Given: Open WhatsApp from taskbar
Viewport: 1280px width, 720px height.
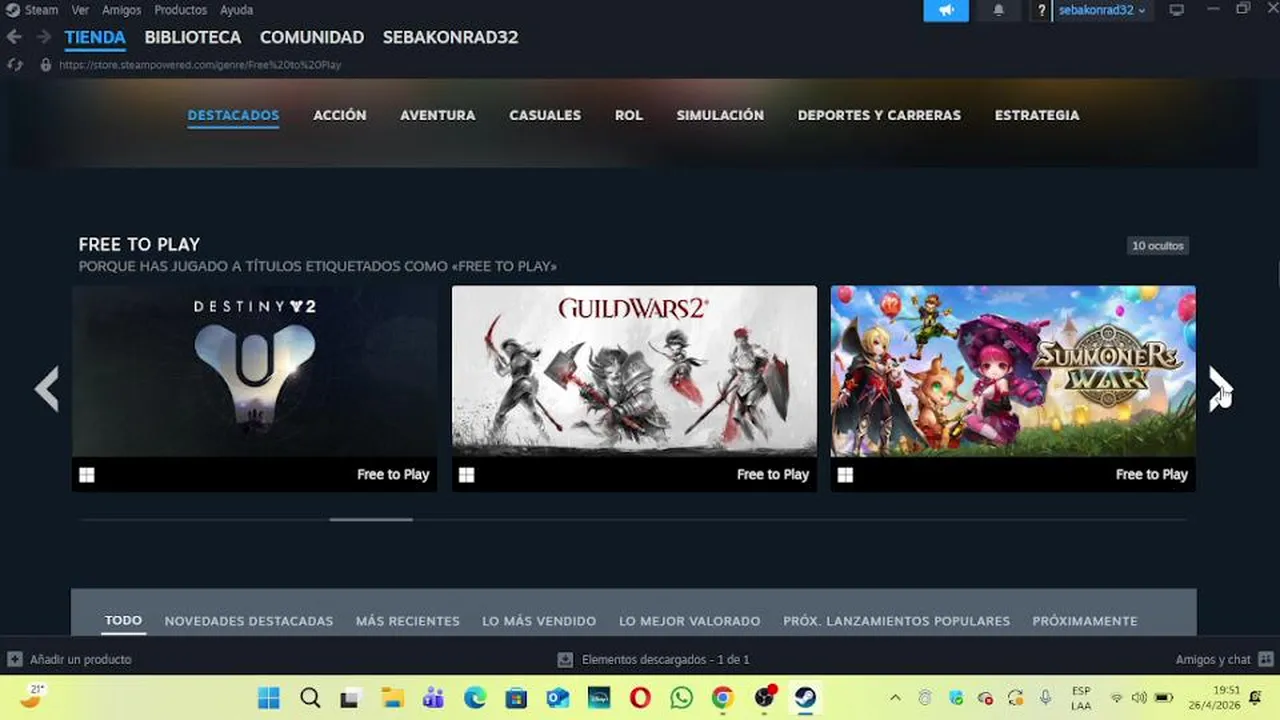Looking at the screenshot, I should pos(681,698).
